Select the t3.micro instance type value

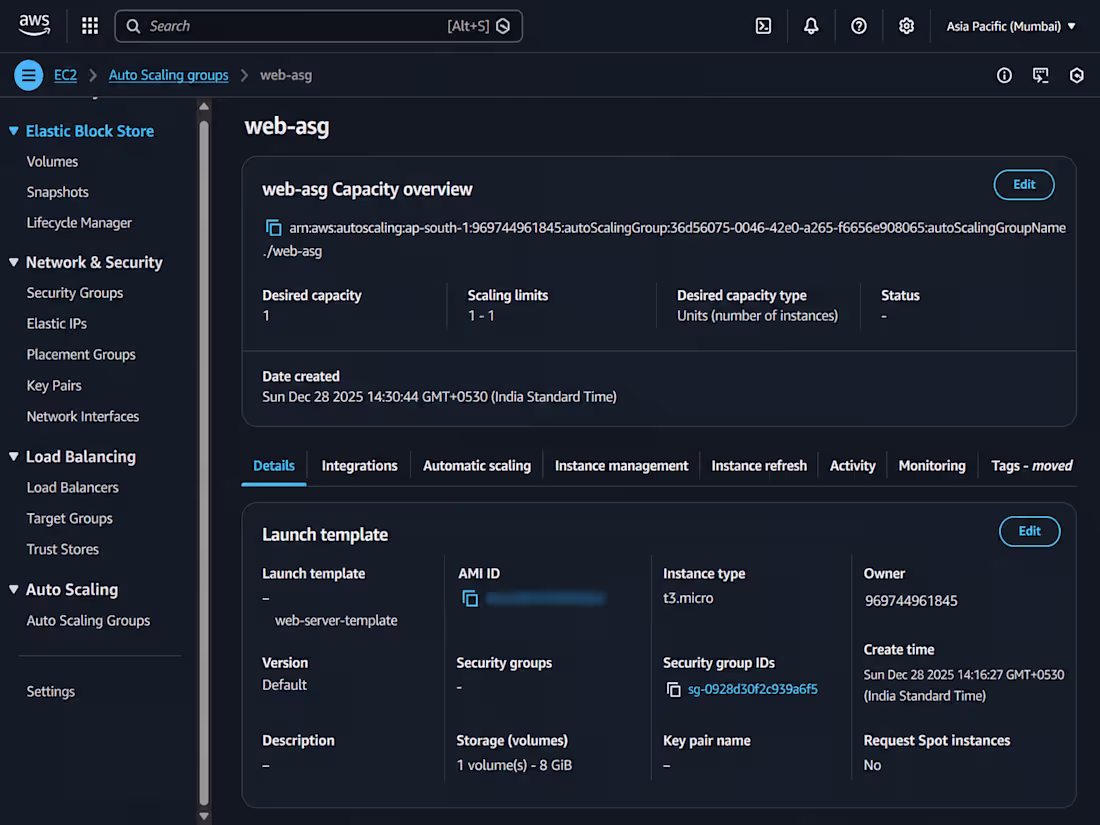pos(688,598)
